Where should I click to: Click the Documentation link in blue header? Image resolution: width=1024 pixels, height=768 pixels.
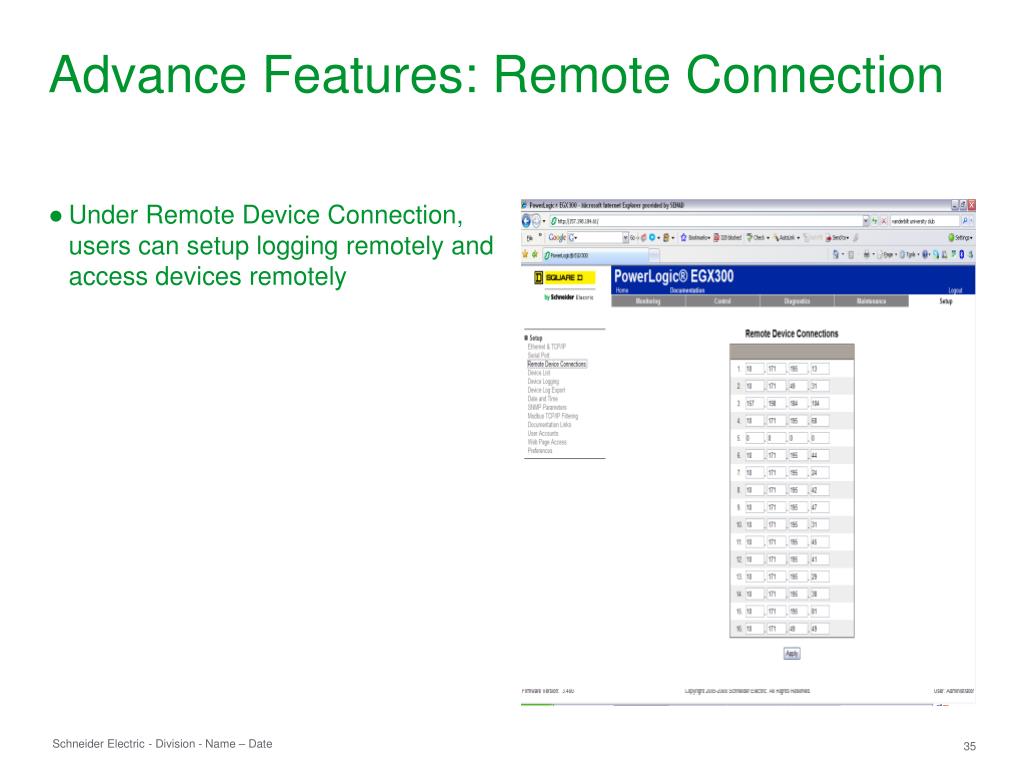click(x=687, y=291)
